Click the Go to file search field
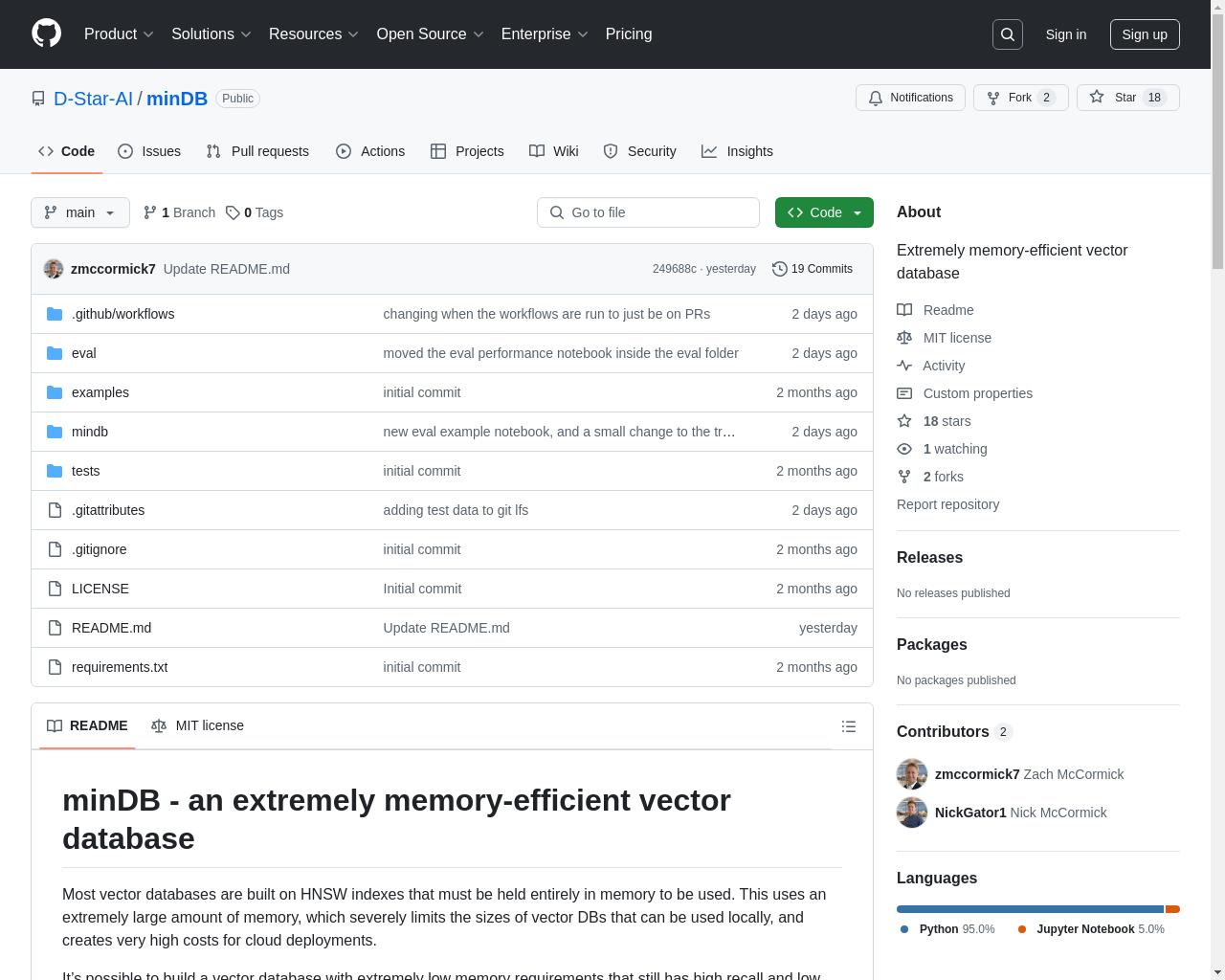 pos(648,212)
